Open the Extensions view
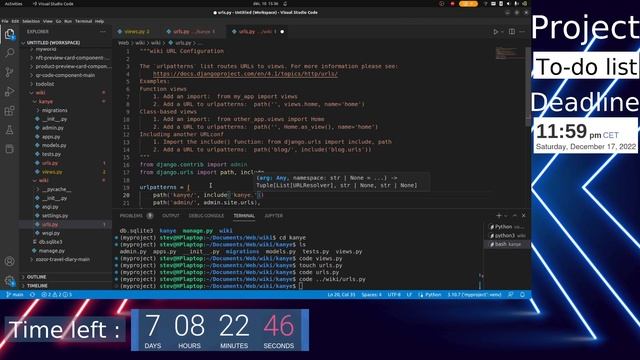Viewport: 640px width, 360px height. click(x=9, y=111)
